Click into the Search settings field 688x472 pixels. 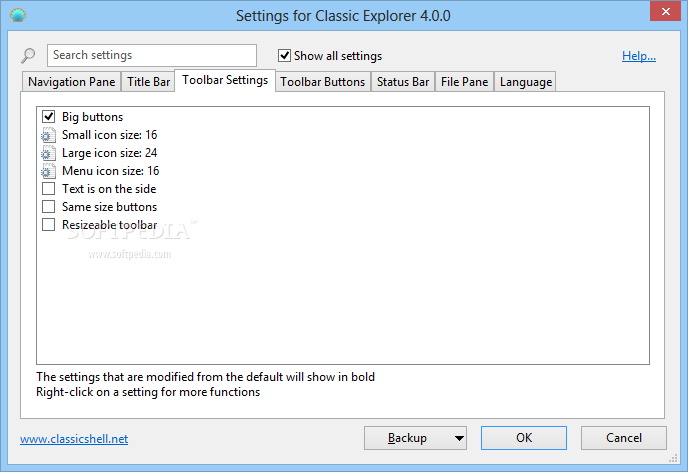coord(152,55)
